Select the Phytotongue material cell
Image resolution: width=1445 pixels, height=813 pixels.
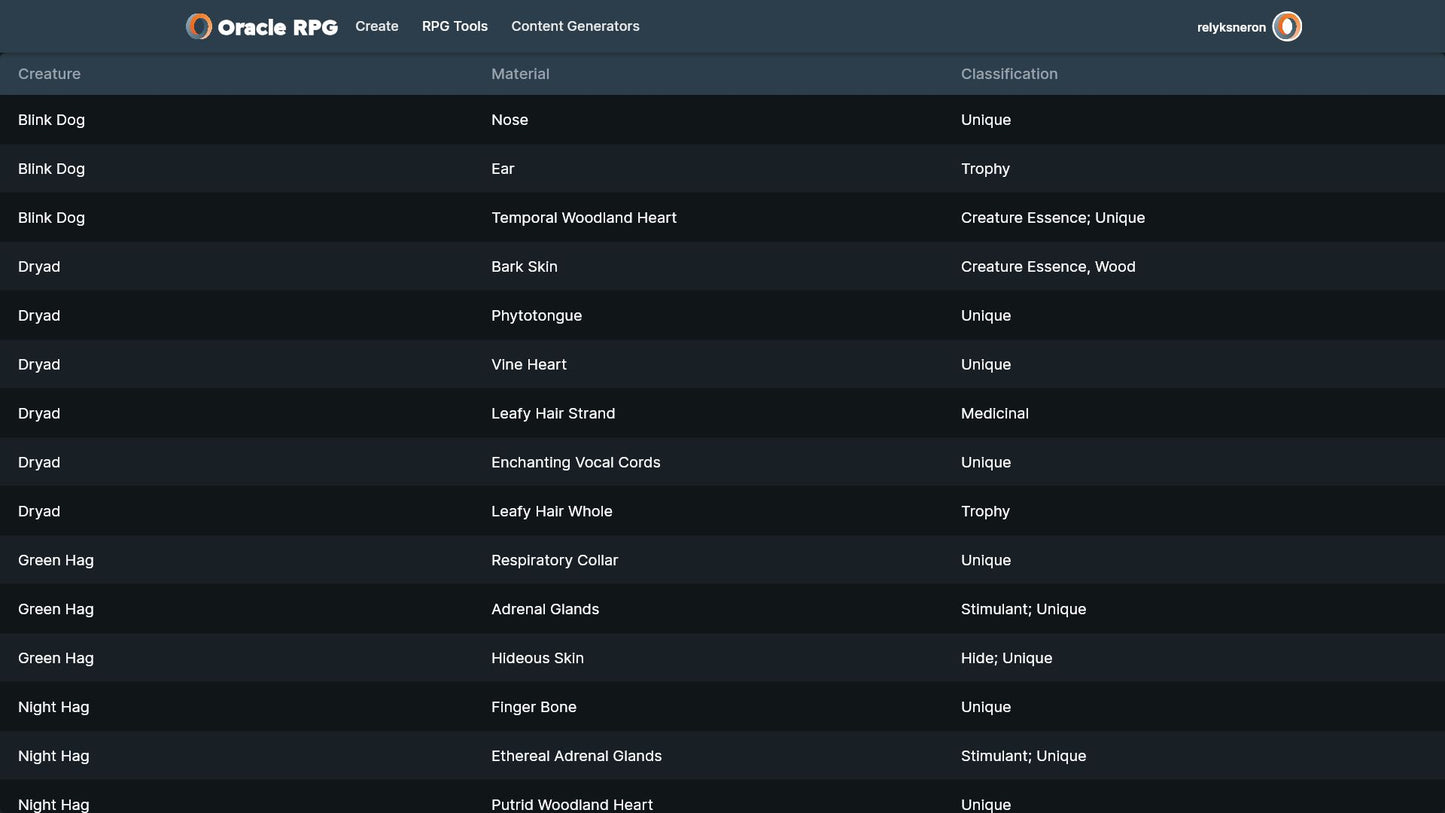pos(536,316)
